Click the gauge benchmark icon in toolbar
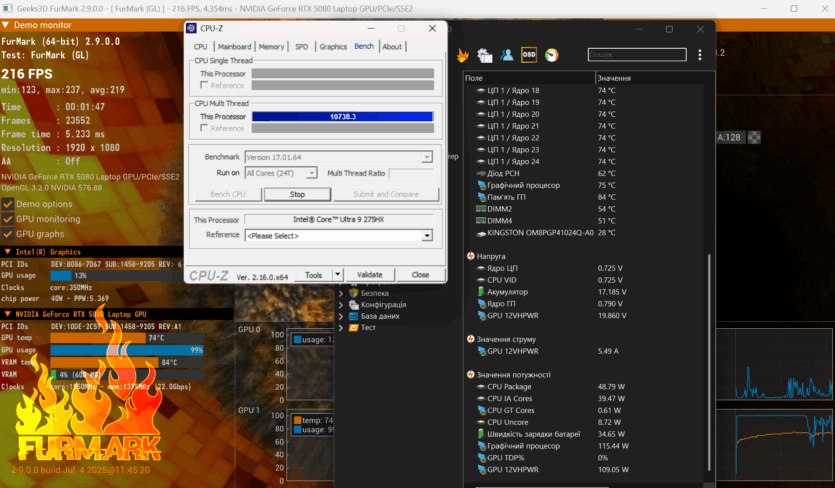This screenshot has width=835, height=488. click(x=551, y=55)
